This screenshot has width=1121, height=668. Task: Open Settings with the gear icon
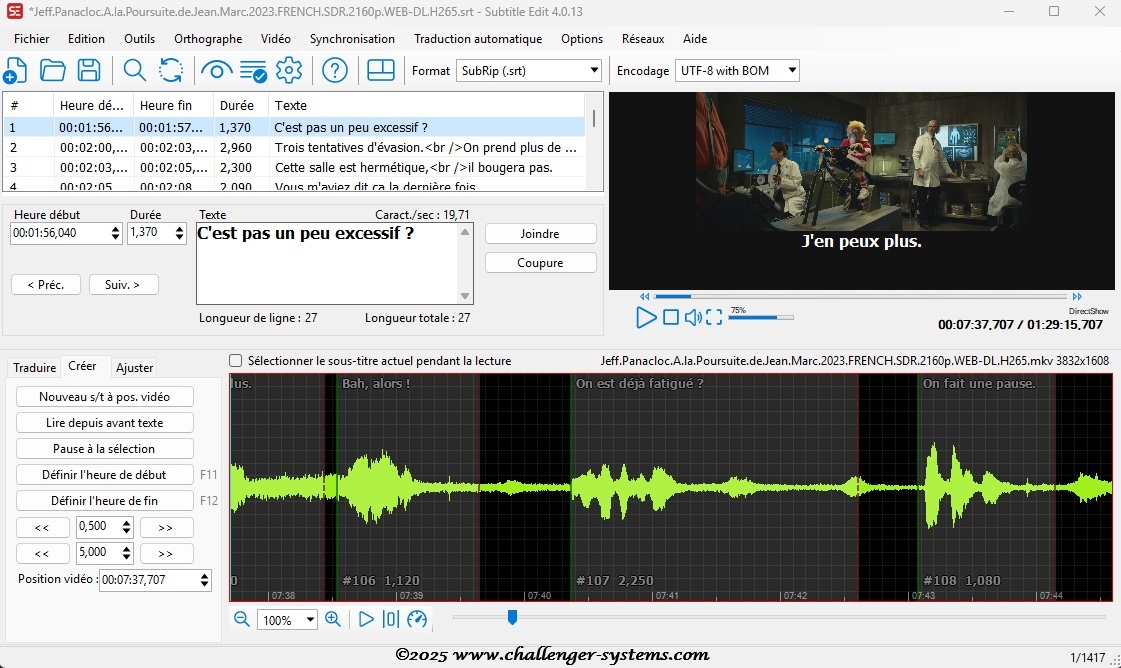coord(289,70)
